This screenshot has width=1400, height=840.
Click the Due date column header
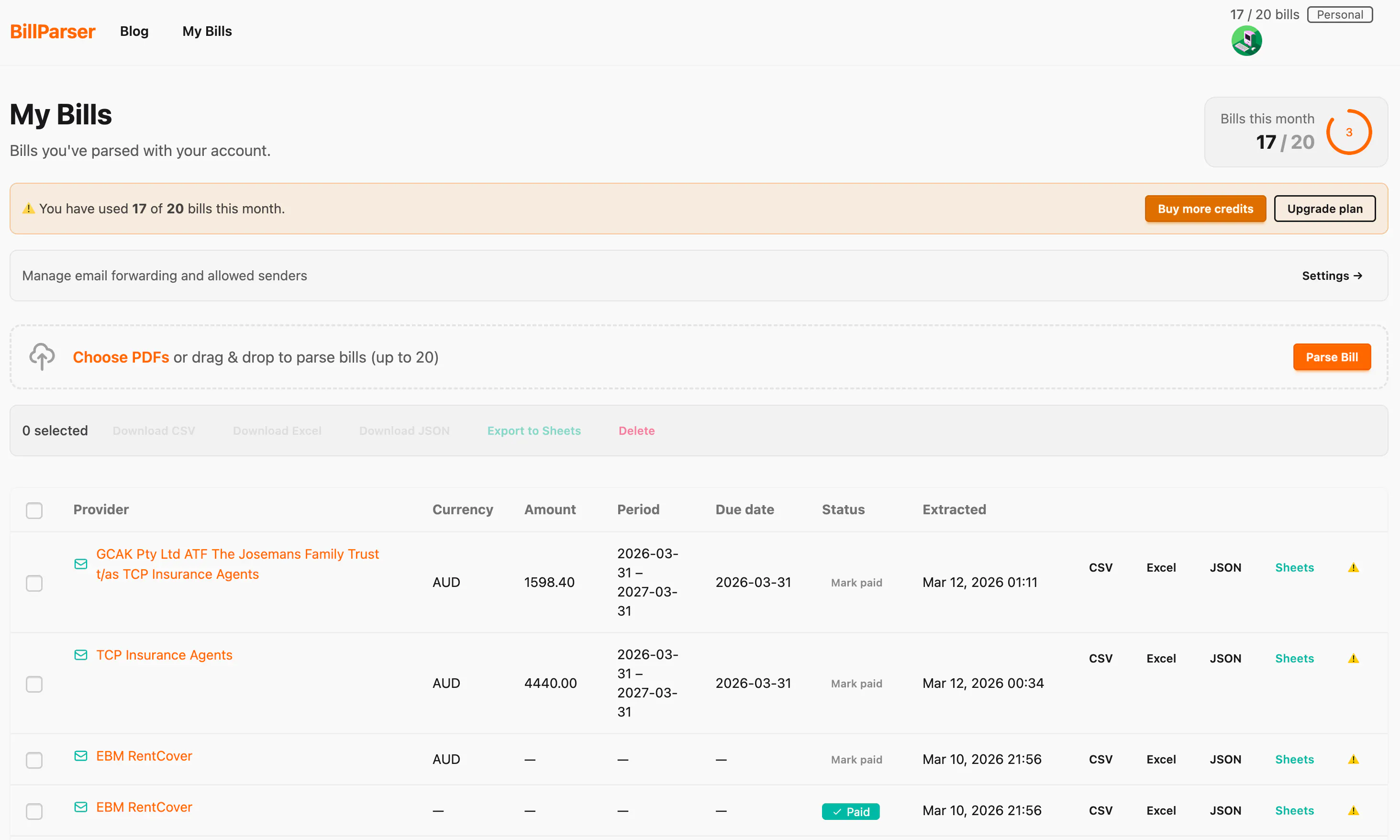pyautogui.click(x=744, y=509)
